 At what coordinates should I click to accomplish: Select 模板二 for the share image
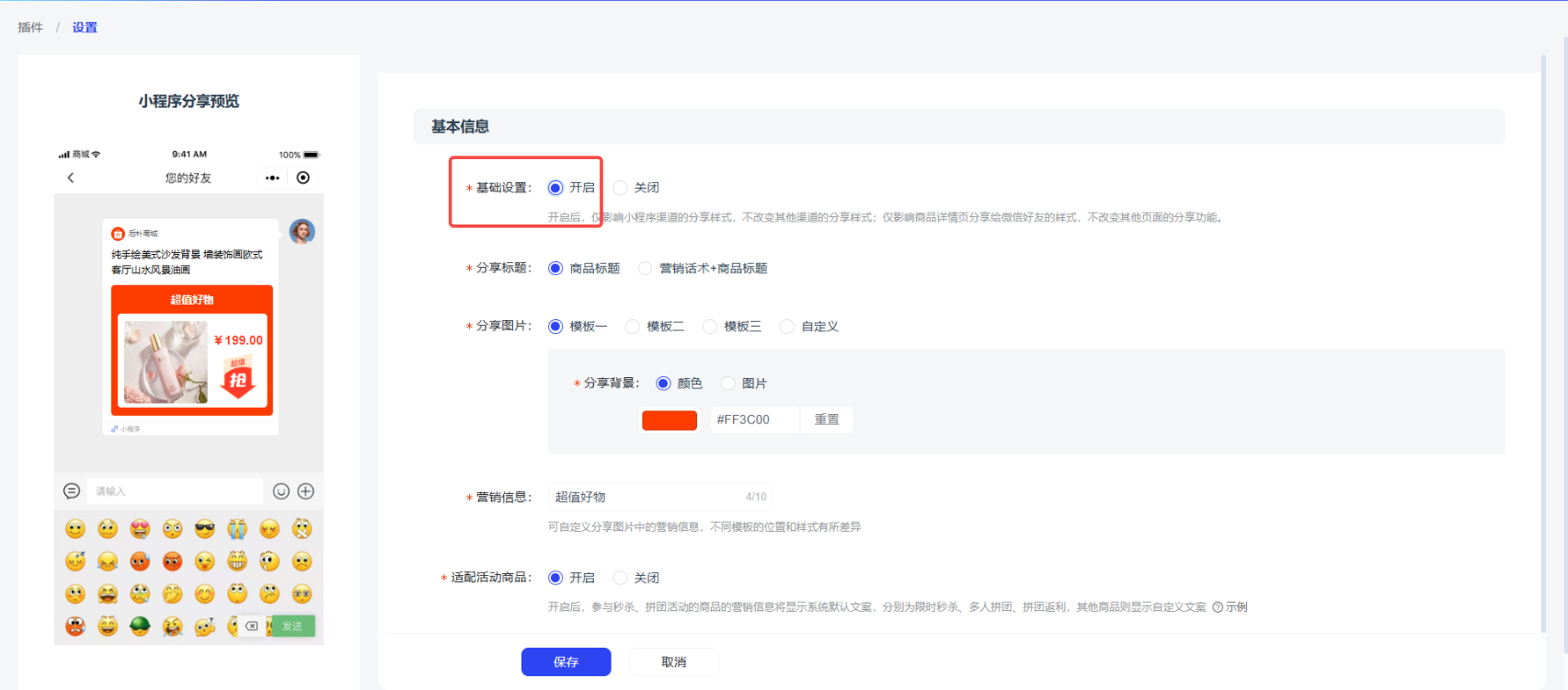tap(633, 327)
